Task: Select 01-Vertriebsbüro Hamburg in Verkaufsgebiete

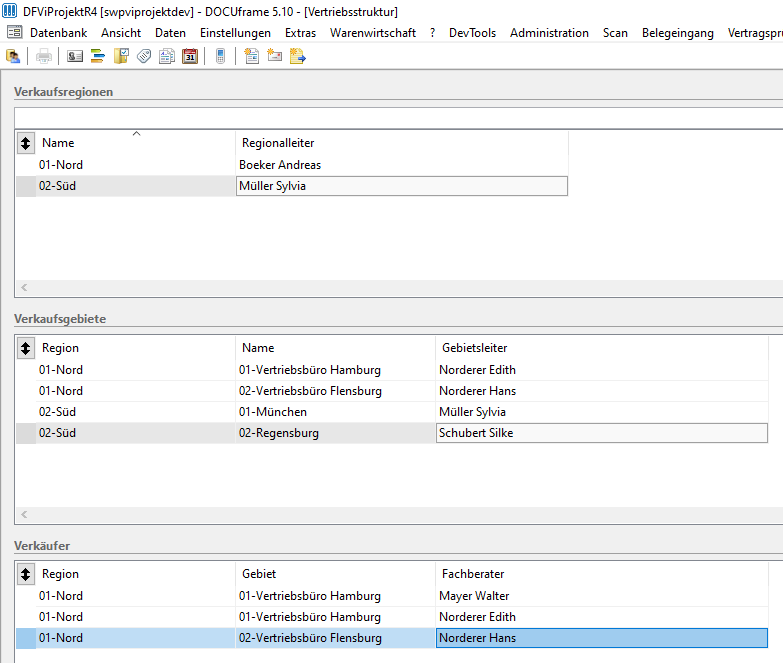Action: click(336, 370)
